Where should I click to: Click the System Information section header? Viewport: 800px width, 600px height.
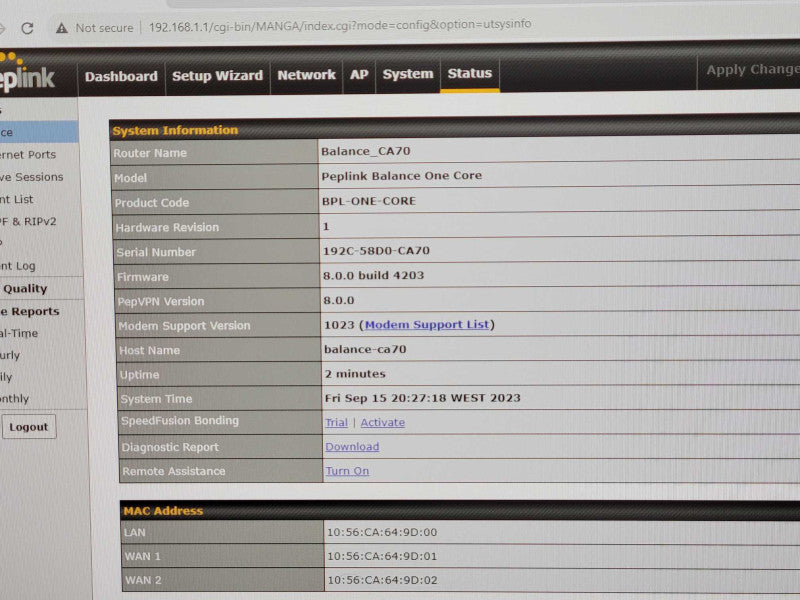[x=175, y=130]
